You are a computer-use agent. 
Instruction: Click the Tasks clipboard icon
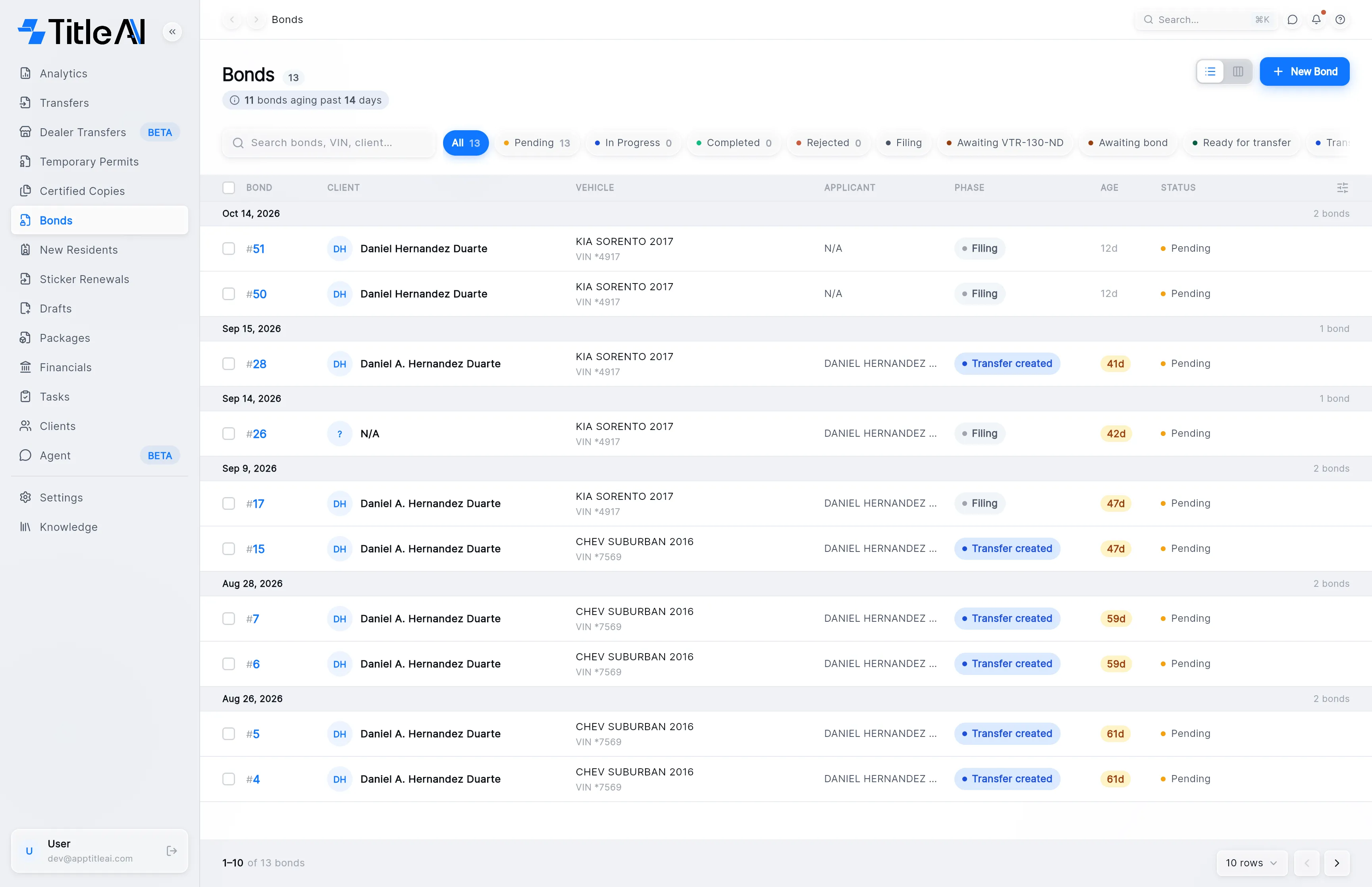[25, 396]
